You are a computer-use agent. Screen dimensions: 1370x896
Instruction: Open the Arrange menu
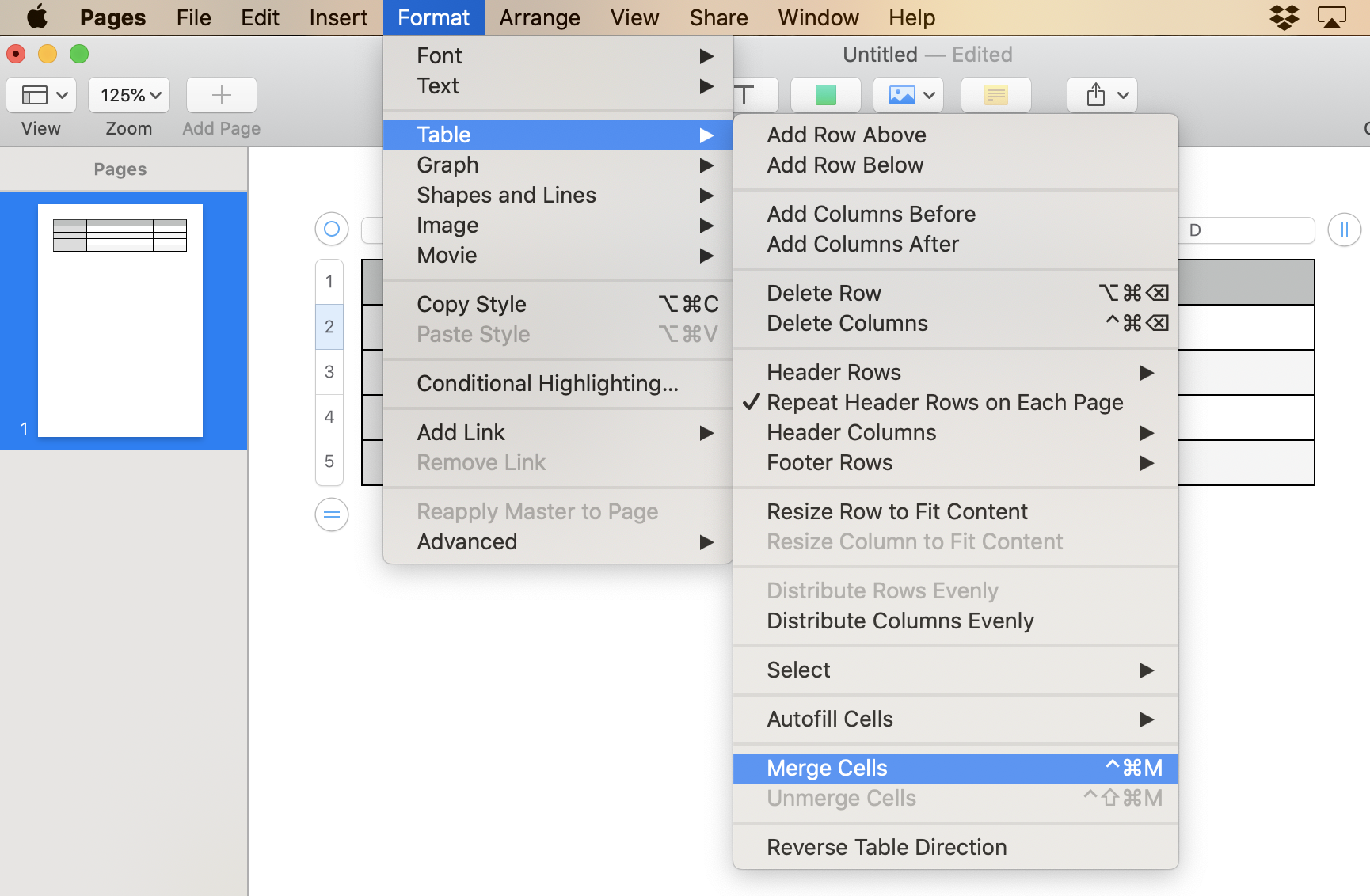coord(539,17)
